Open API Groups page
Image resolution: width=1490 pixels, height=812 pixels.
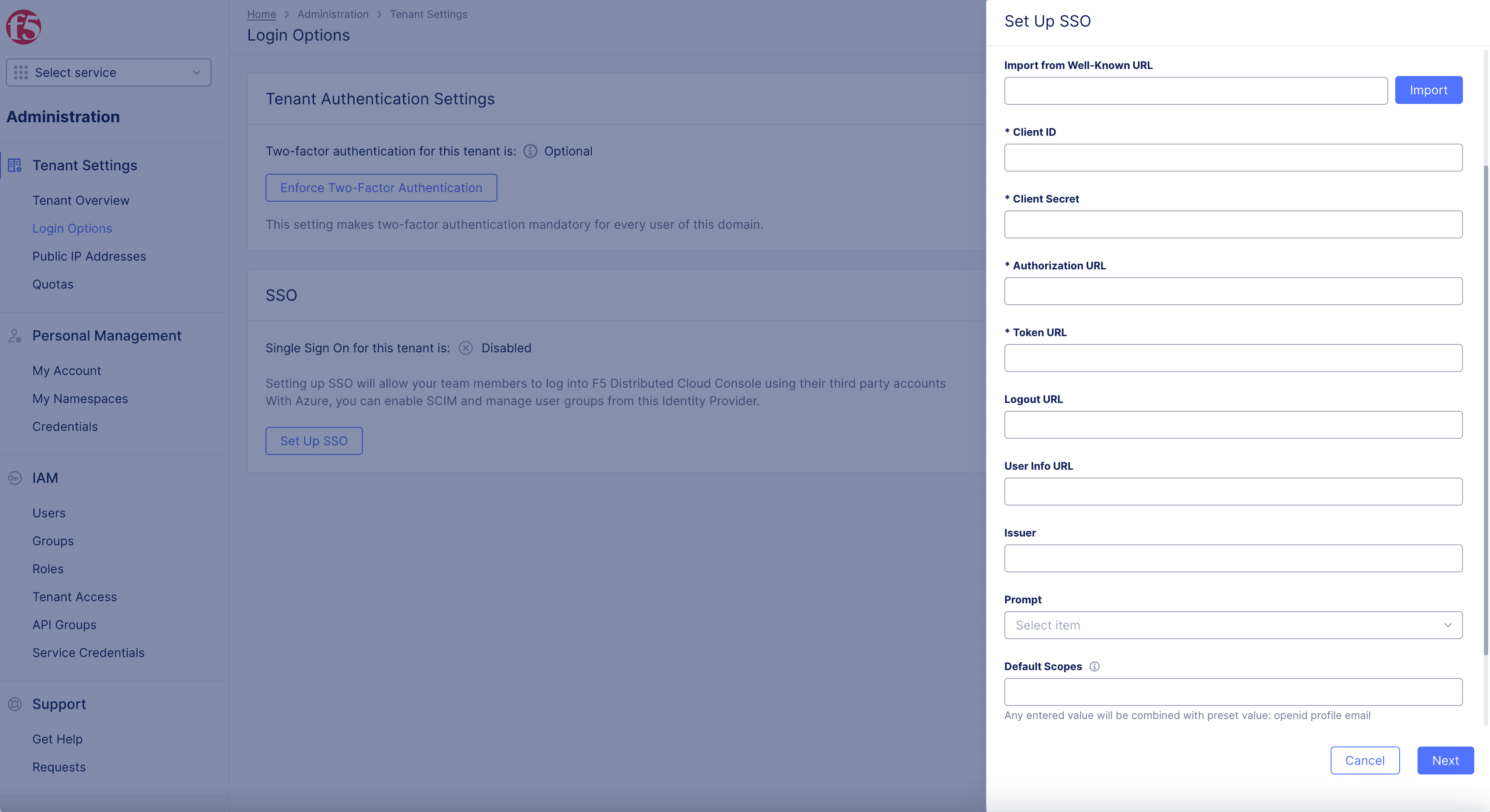click(64, 625)
